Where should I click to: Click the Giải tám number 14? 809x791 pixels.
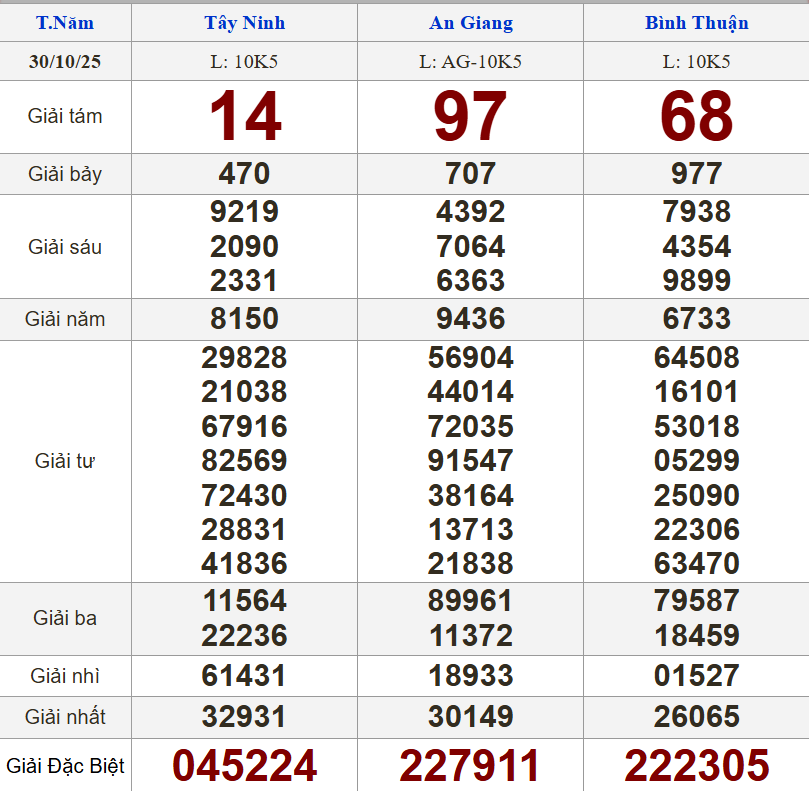[x=244, y=116]
